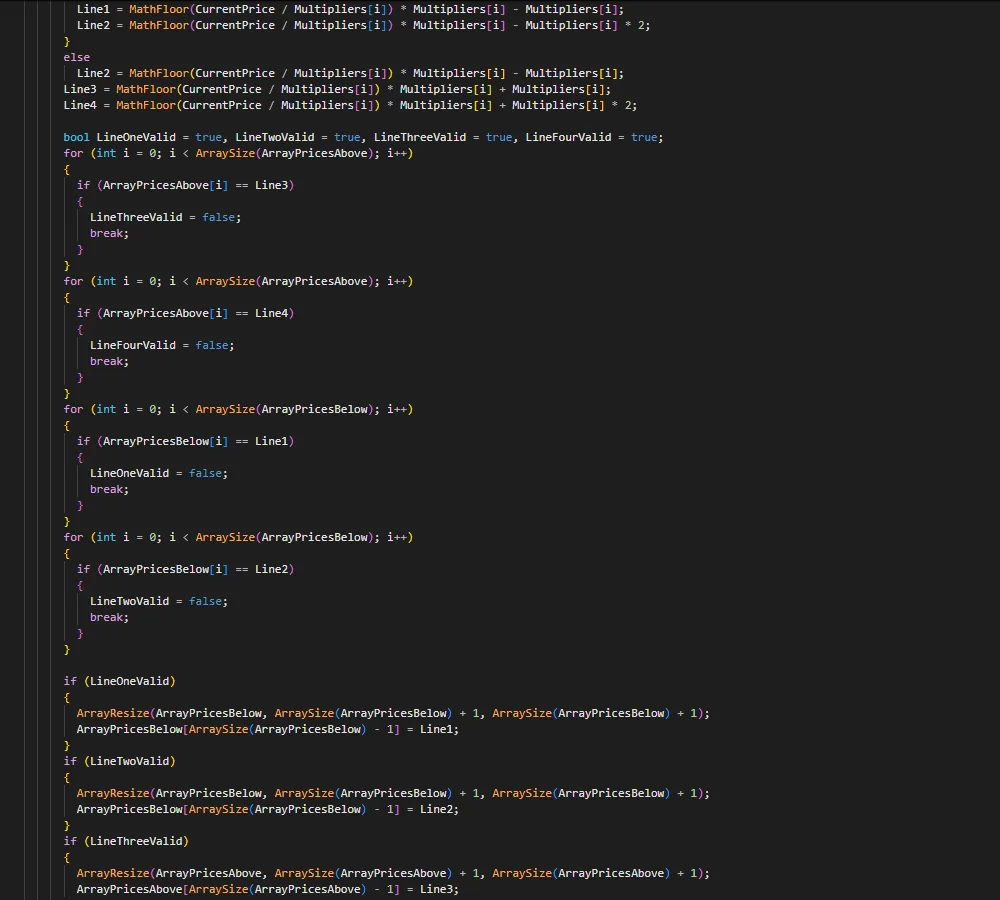Click the "else" keyword

point(77,57)
